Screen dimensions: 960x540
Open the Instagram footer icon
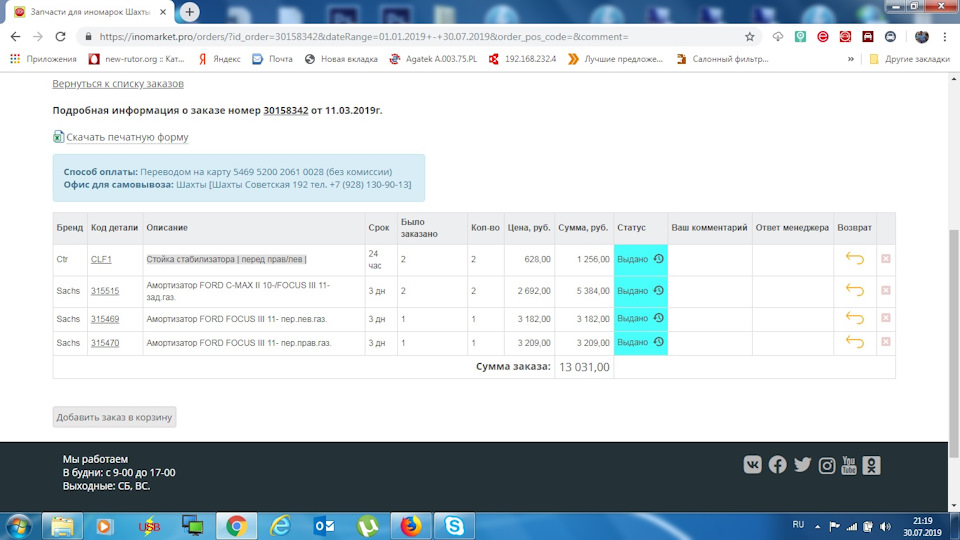pyautogui.click(x=827, y=465)
